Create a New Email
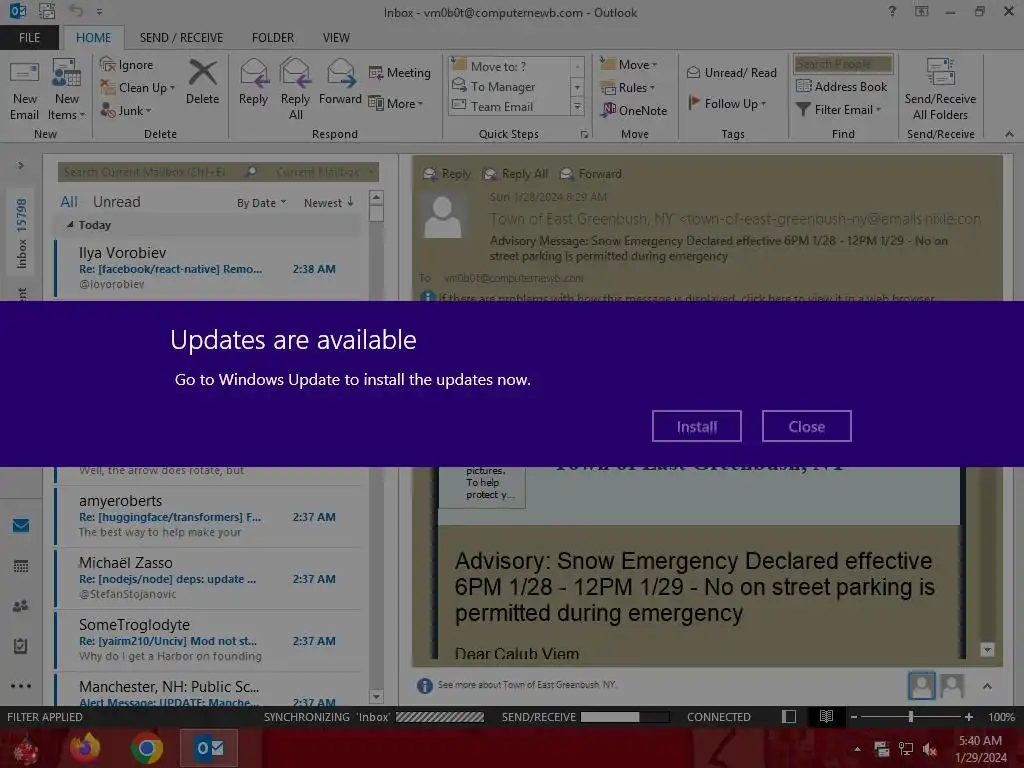This screenshot has width=1024, height=768. coord(24,91)
